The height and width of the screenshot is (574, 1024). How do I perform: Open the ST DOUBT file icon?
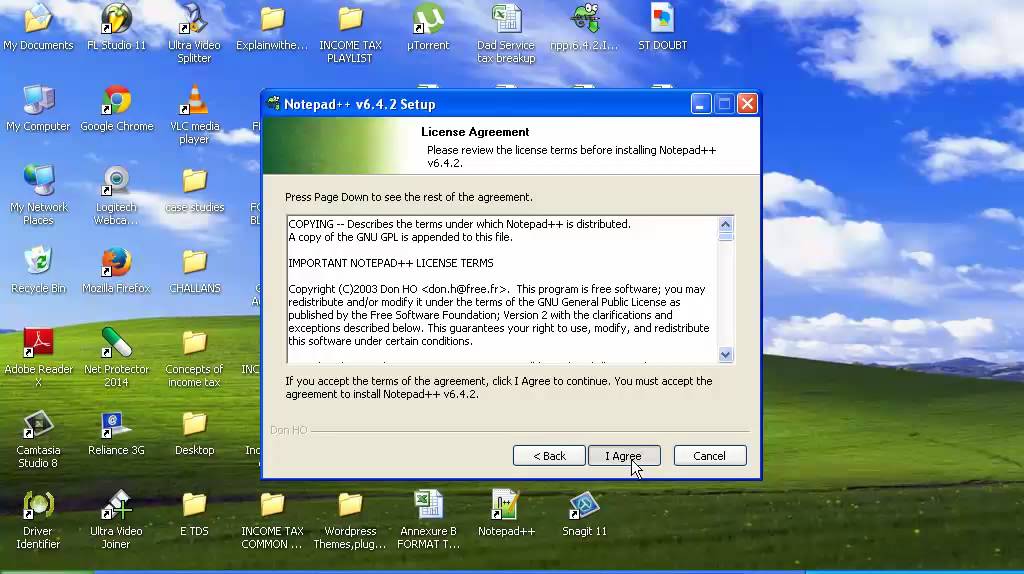coord(662,26)
